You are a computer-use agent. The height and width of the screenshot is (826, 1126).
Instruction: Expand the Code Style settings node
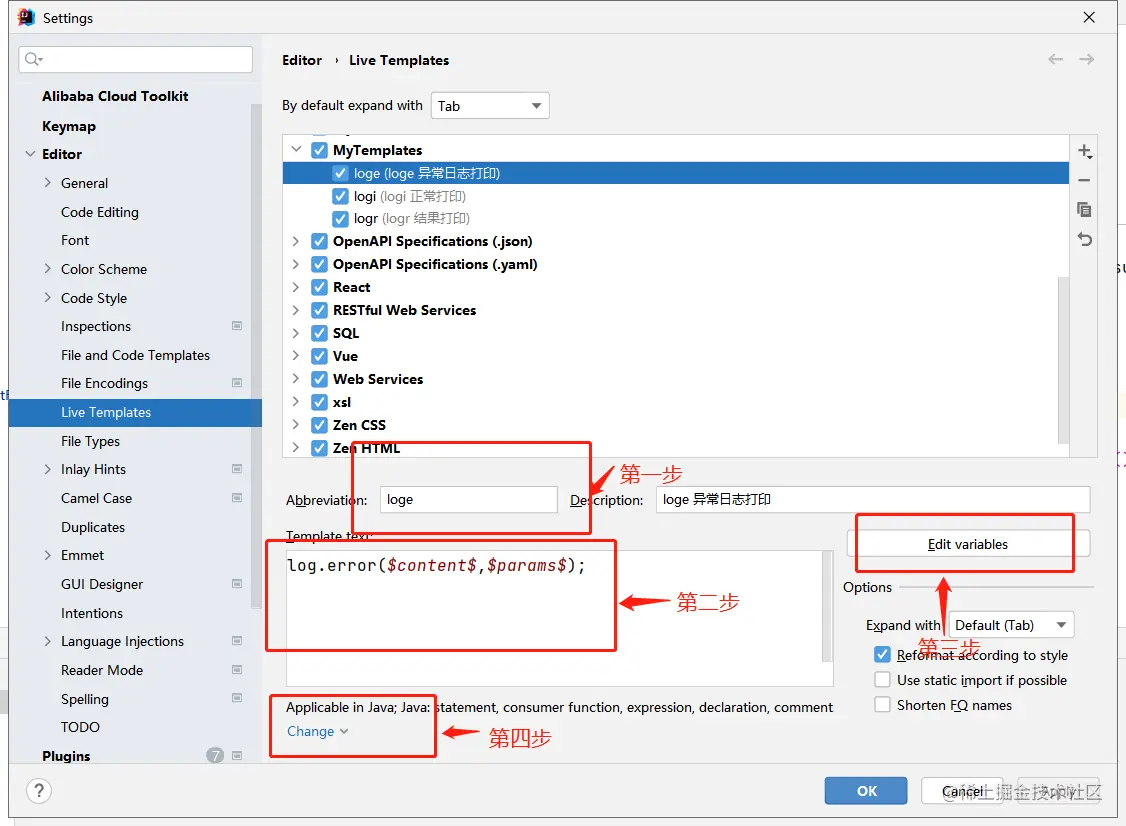click(47, 297)
